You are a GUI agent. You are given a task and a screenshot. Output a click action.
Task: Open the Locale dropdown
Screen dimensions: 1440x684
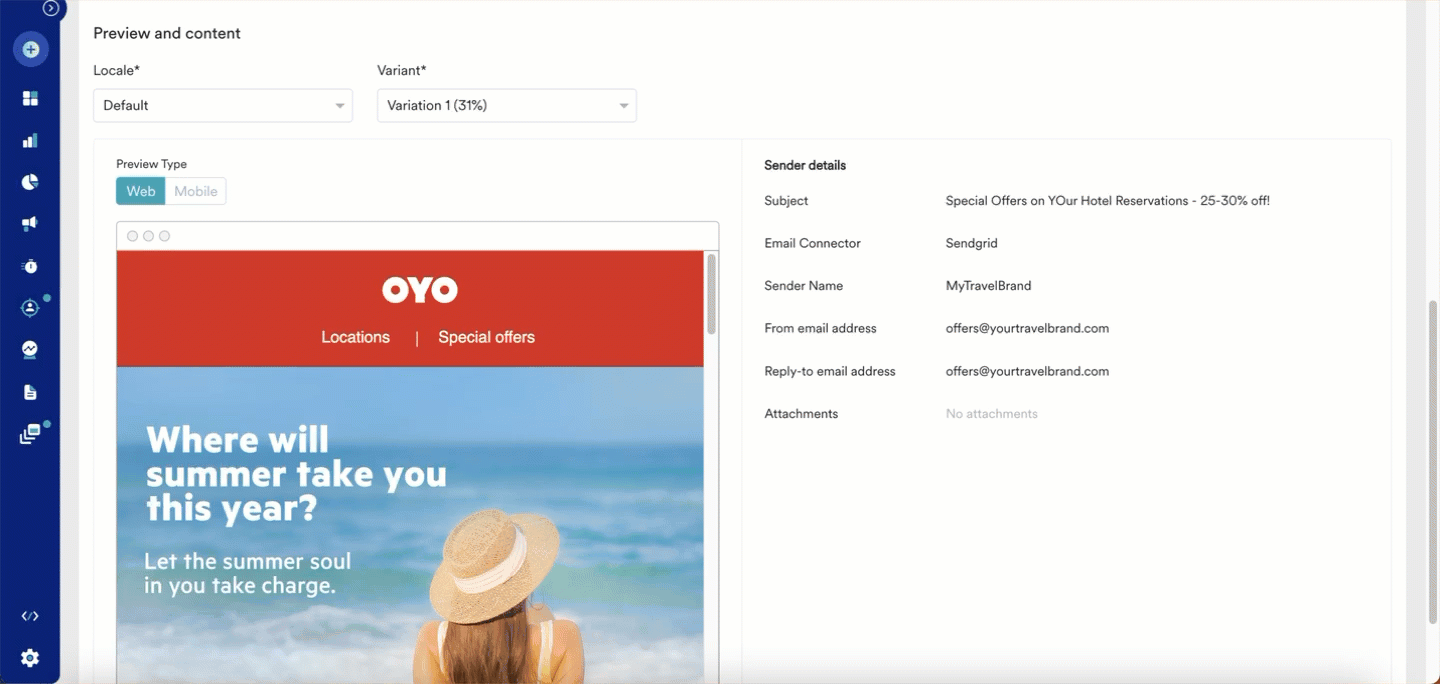[x=222, y=105]
